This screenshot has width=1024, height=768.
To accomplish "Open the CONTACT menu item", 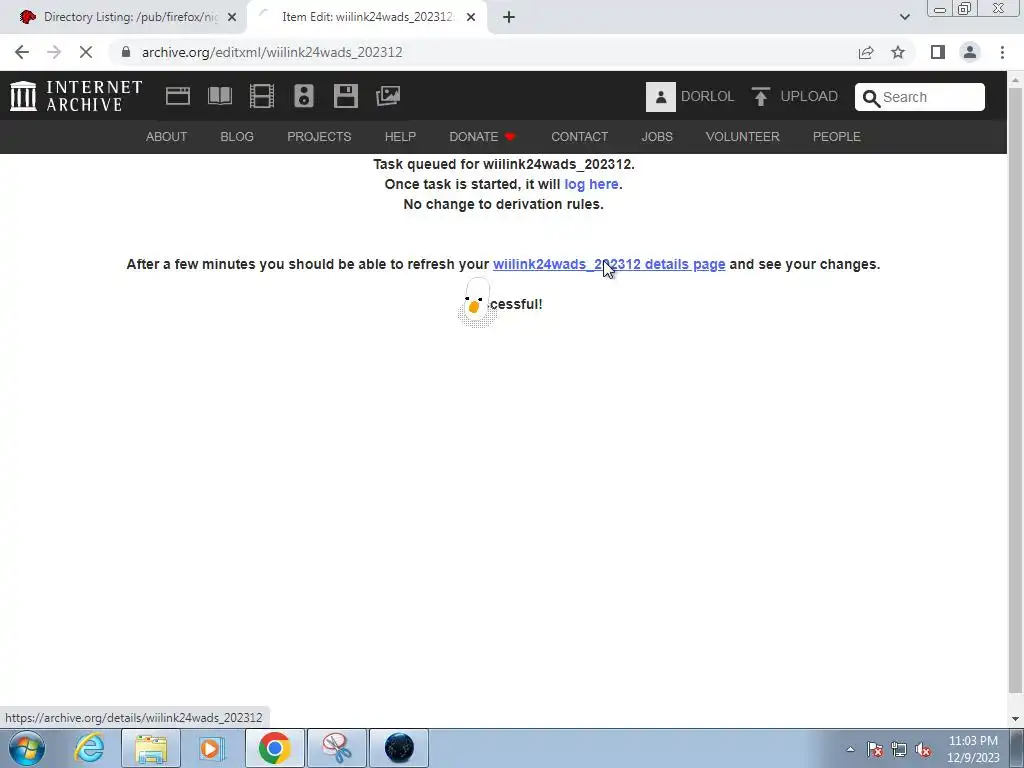I will pyautogui.click(x=579, y=136).
